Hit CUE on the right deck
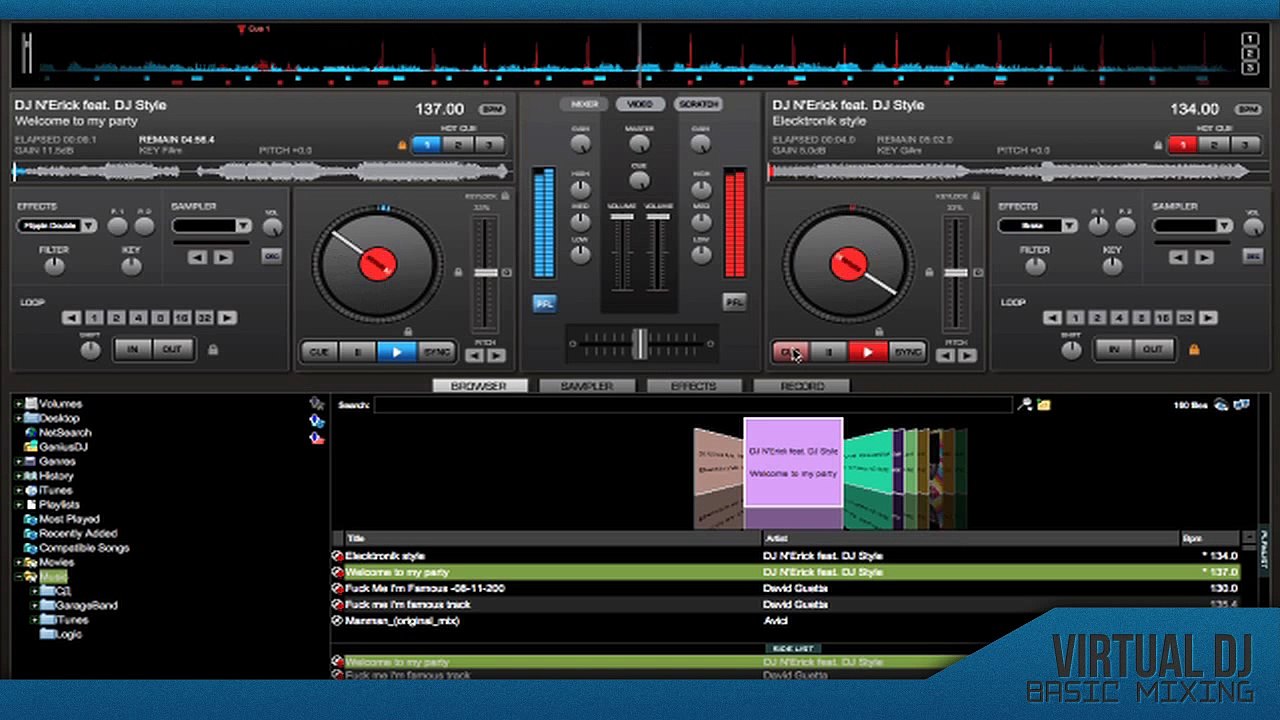1280x720 pixels. 790,352
